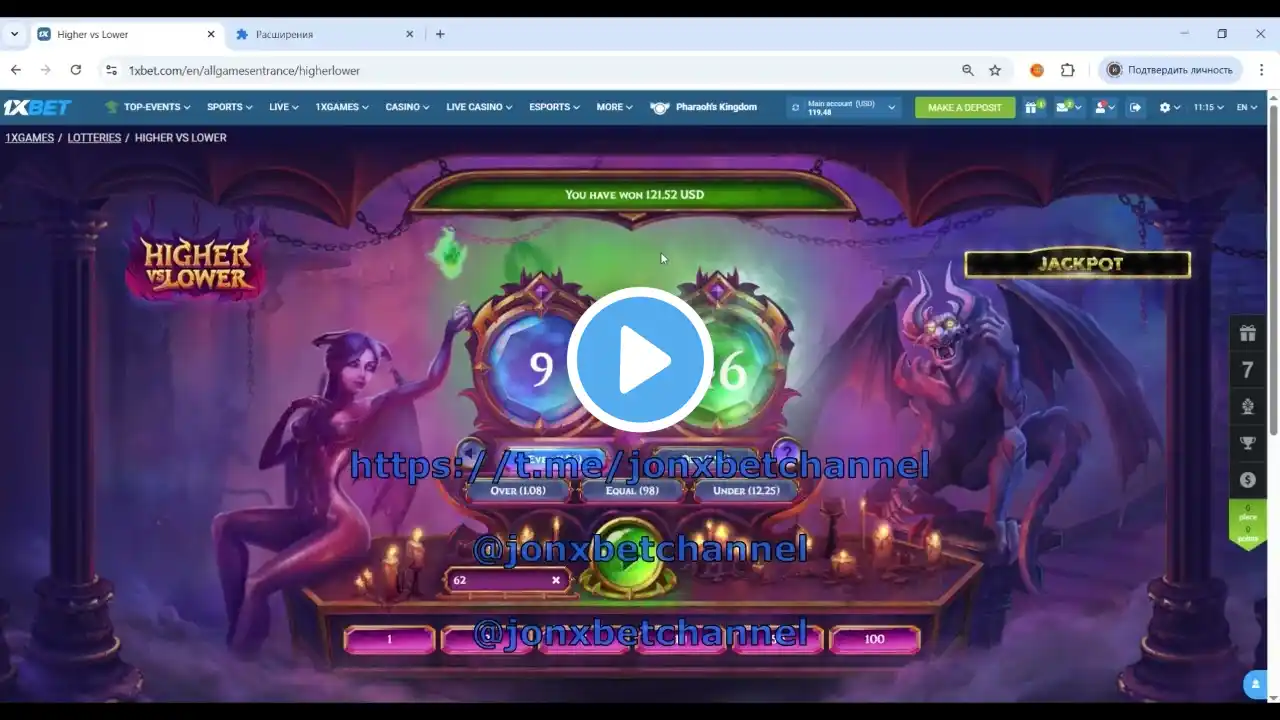This screenshot has height=720, width=1280.
Task: Bet on Equal (98)
Action: tap(632, 491)
